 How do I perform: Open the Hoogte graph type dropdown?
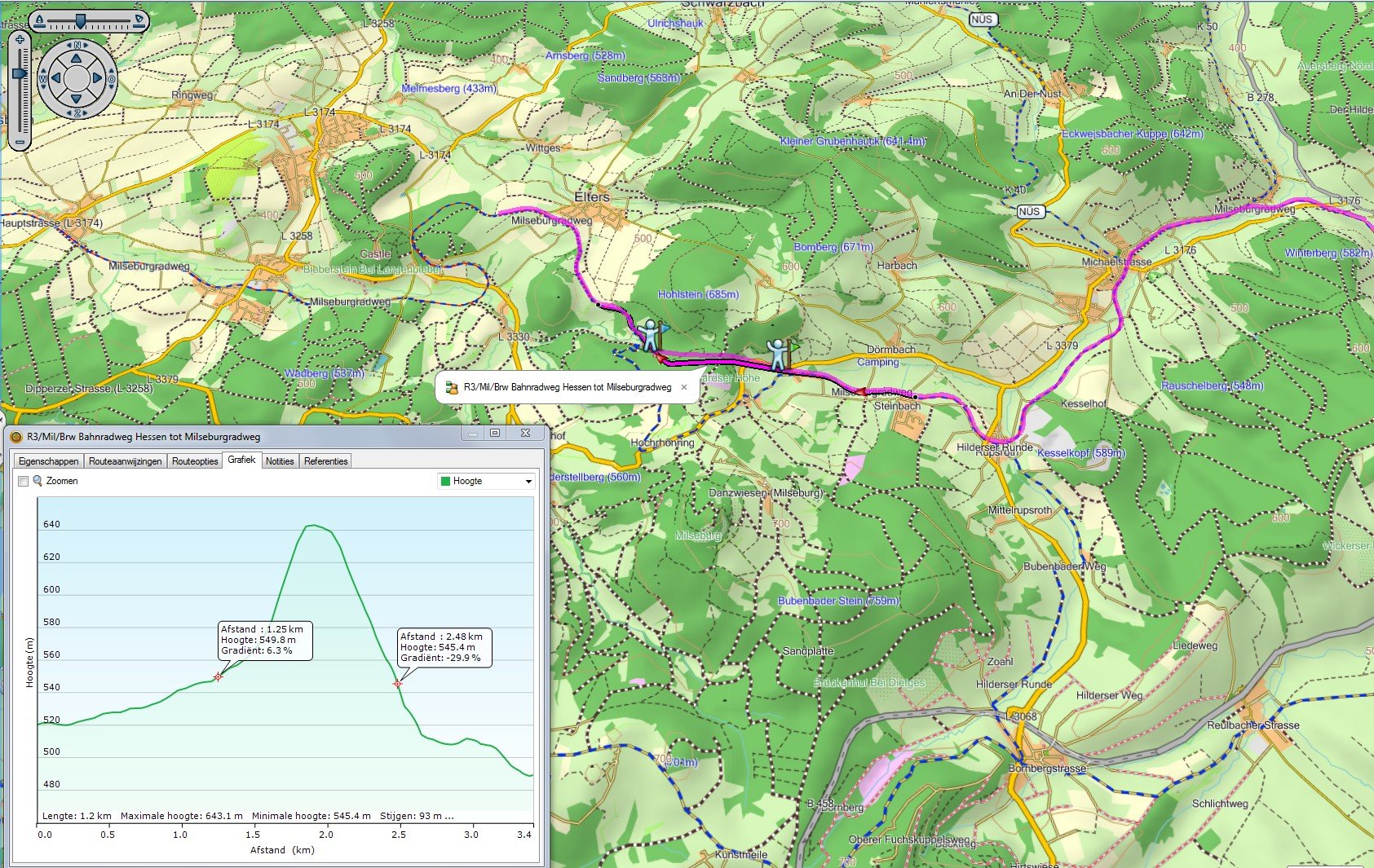point(486,481)
